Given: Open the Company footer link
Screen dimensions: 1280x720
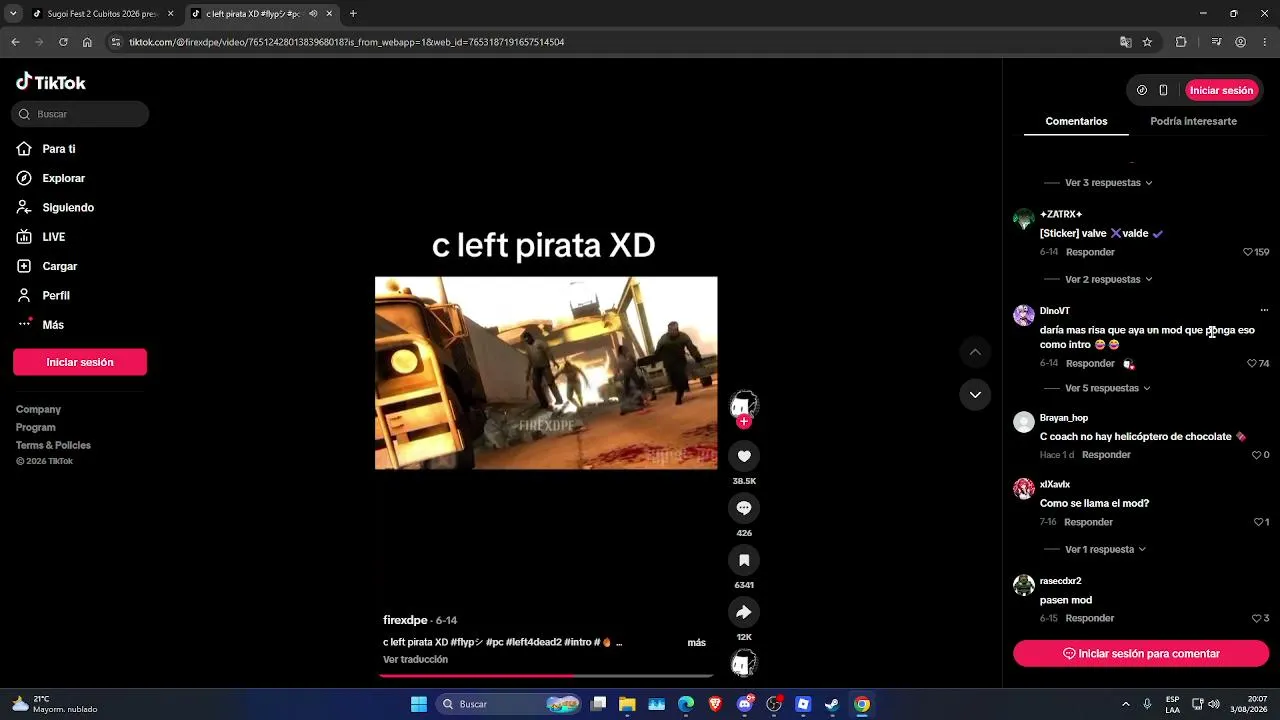Looking at the screenshot, I should pos(38,410).
